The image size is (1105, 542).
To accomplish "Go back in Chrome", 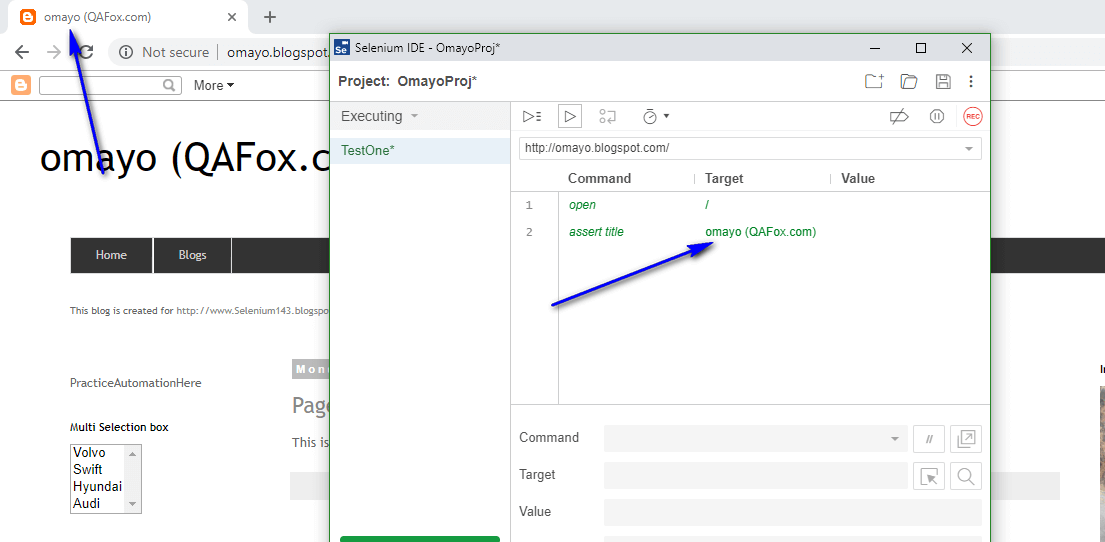I will 22,52.
